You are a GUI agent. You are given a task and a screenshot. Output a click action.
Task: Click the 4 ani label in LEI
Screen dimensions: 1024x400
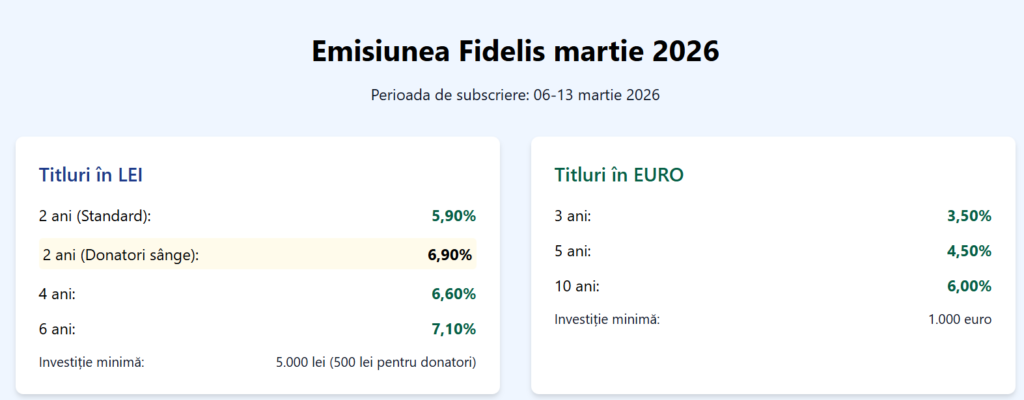tap(57, 293)
